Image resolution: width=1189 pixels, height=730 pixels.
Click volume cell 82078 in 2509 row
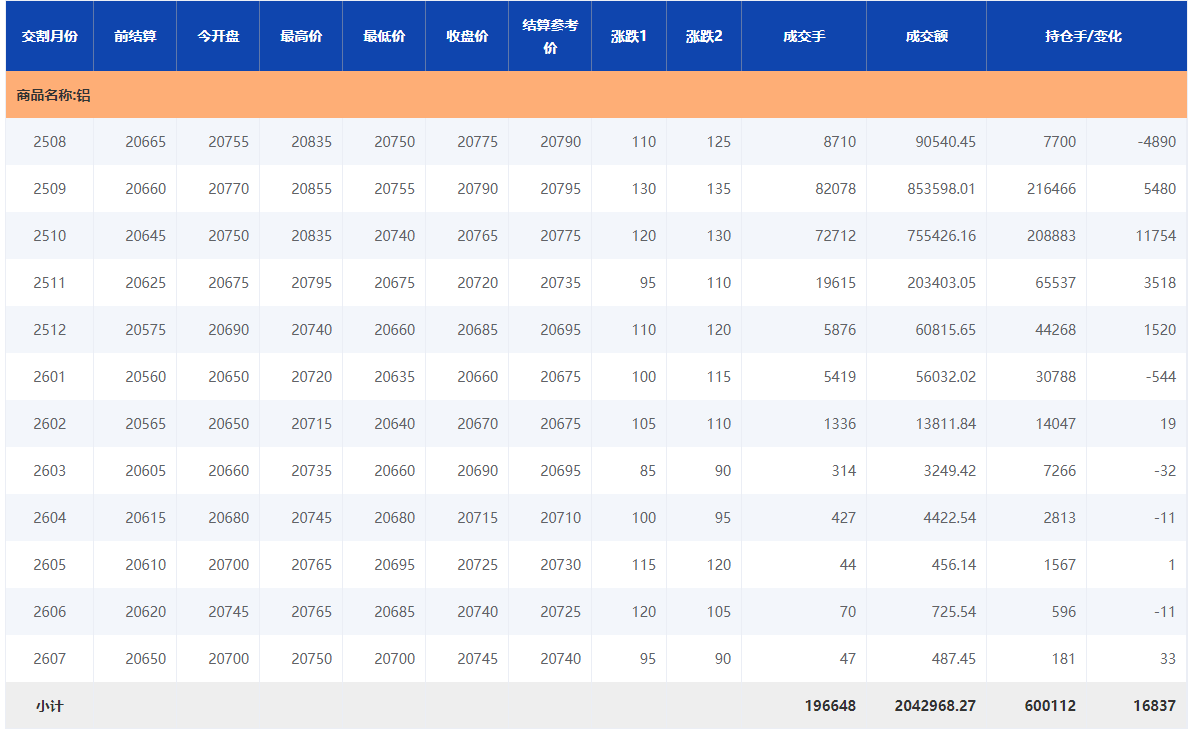(x=835, y=189)
